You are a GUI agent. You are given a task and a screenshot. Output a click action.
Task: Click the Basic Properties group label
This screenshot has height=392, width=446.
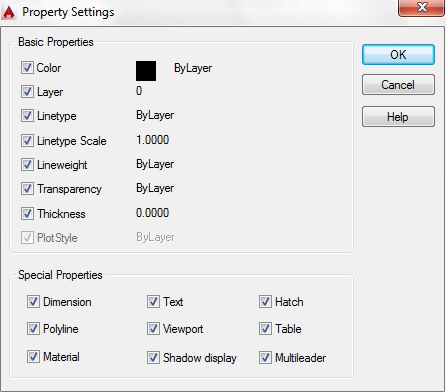[56, 42]
